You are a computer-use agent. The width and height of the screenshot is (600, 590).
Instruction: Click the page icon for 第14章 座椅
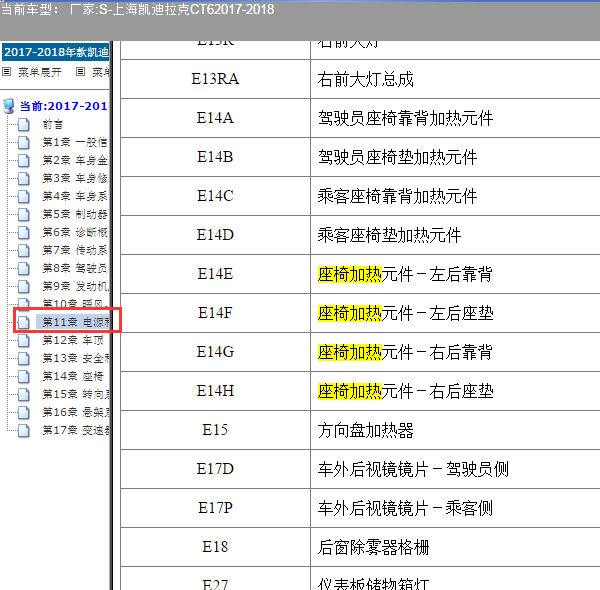click(x=24, y=376)
